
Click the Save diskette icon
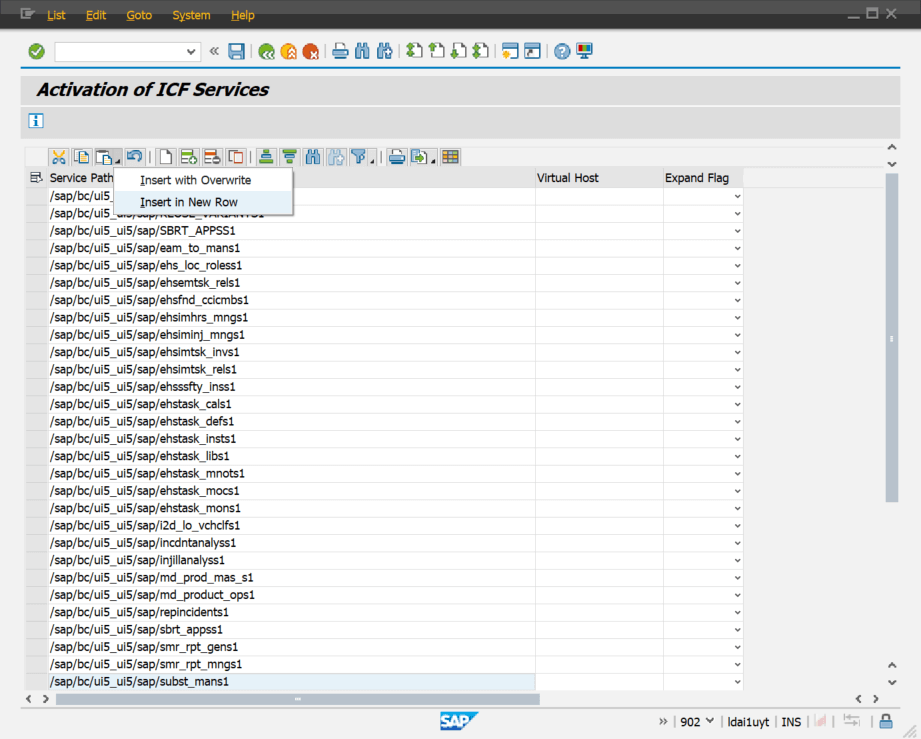coord(236,52)
